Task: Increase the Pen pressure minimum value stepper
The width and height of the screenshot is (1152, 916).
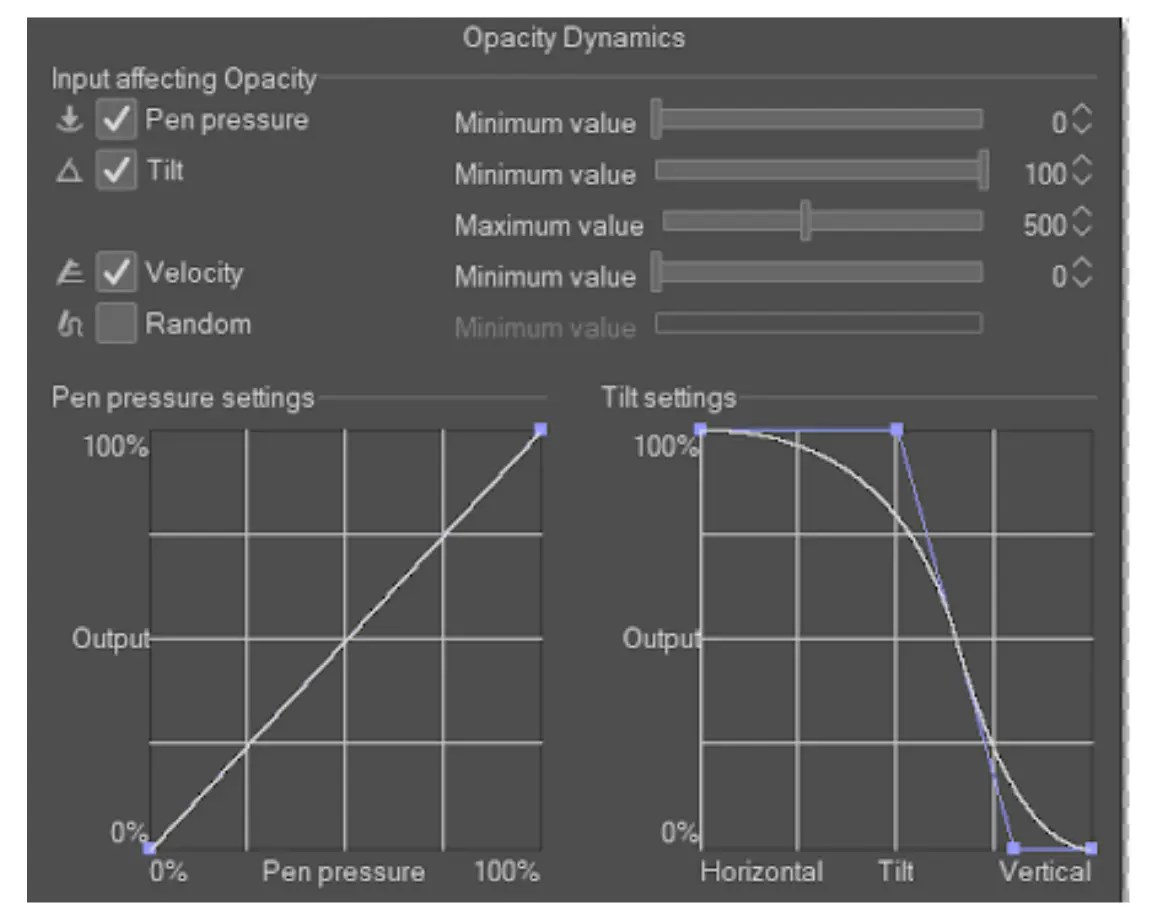Action: click(1081, 111)
